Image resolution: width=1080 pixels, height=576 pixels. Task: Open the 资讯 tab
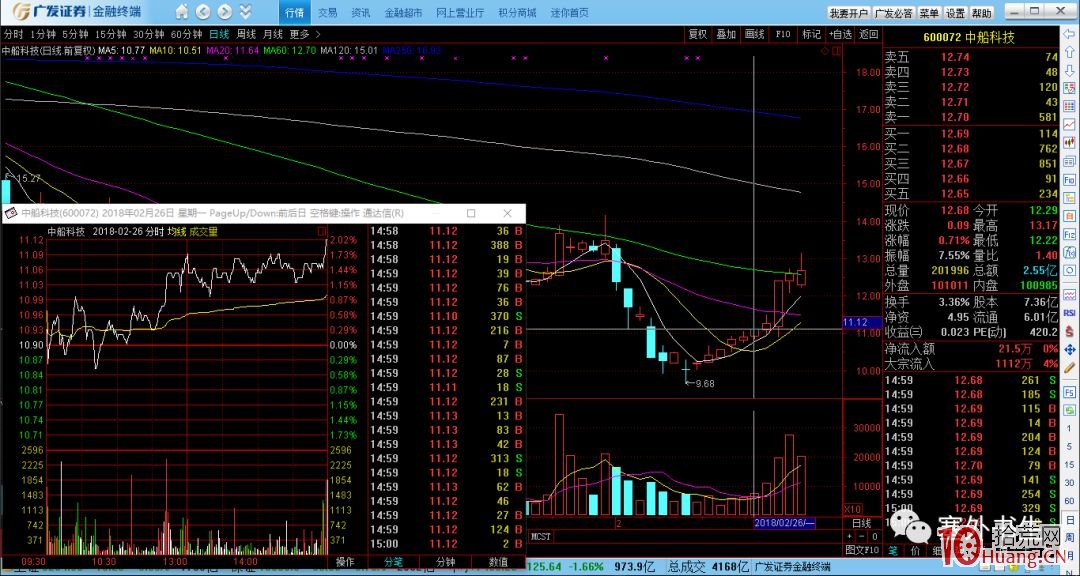tap(360, 12)
